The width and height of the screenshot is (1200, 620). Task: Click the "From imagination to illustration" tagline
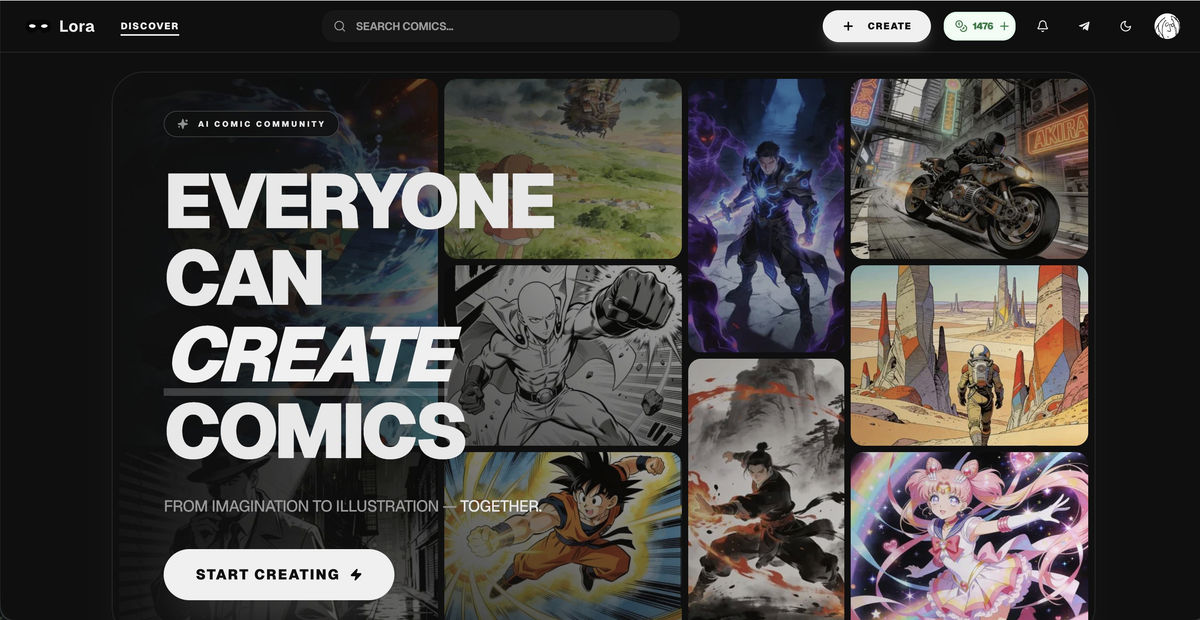353,506
